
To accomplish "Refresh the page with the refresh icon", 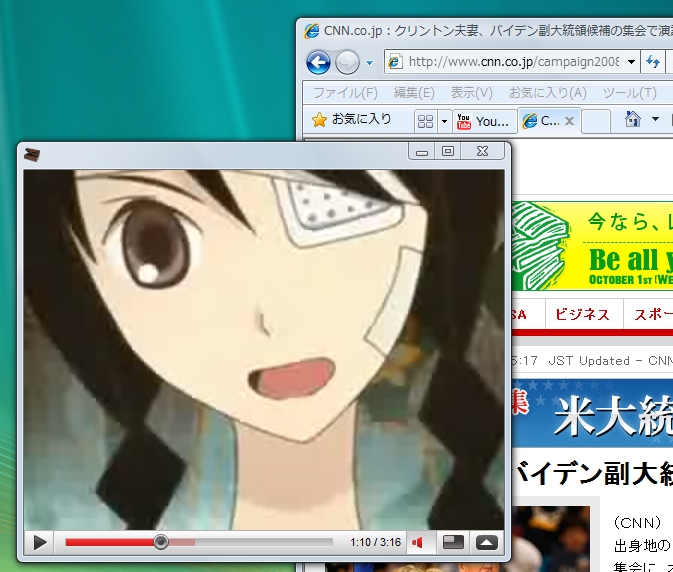I will [x=653, y=62].
